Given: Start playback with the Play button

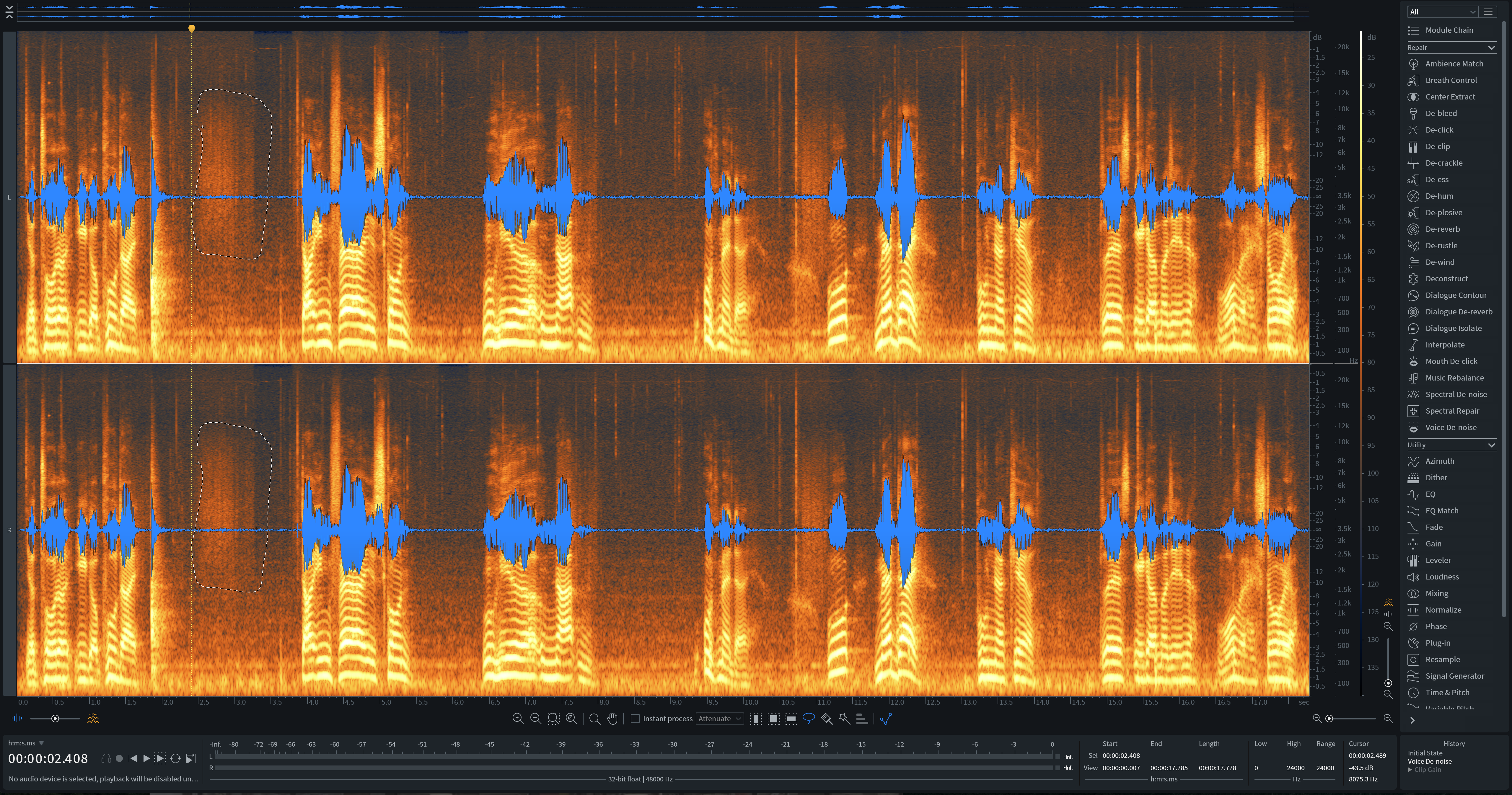Looking at the screenshot, I should pos(146,758).
